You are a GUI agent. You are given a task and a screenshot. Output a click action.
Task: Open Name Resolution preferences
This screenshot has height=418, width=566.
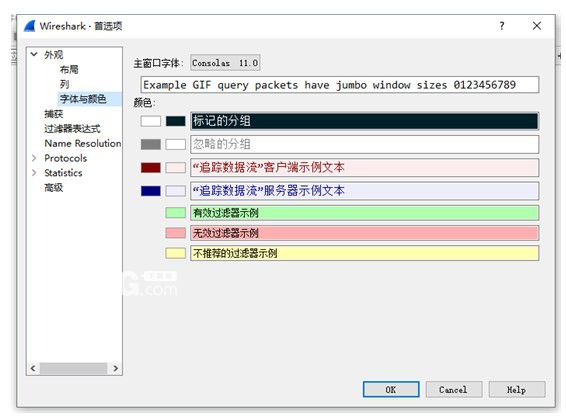click(83, 143)
